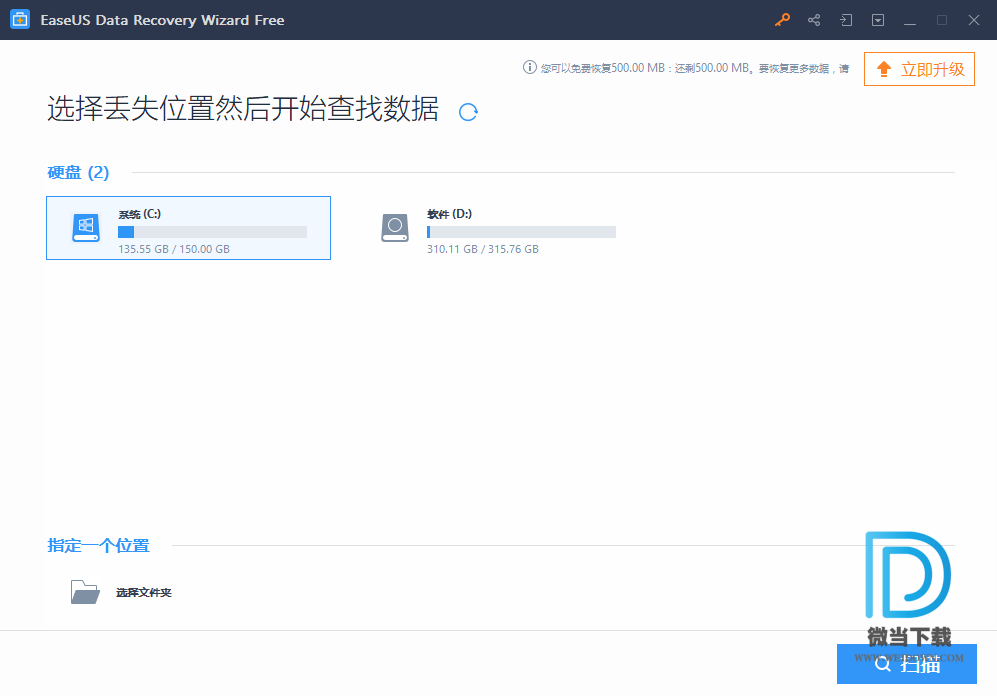This screenshot has height=696, width=997.
Task: Click the C: drive usage bar
Action: tap(212, 232)
